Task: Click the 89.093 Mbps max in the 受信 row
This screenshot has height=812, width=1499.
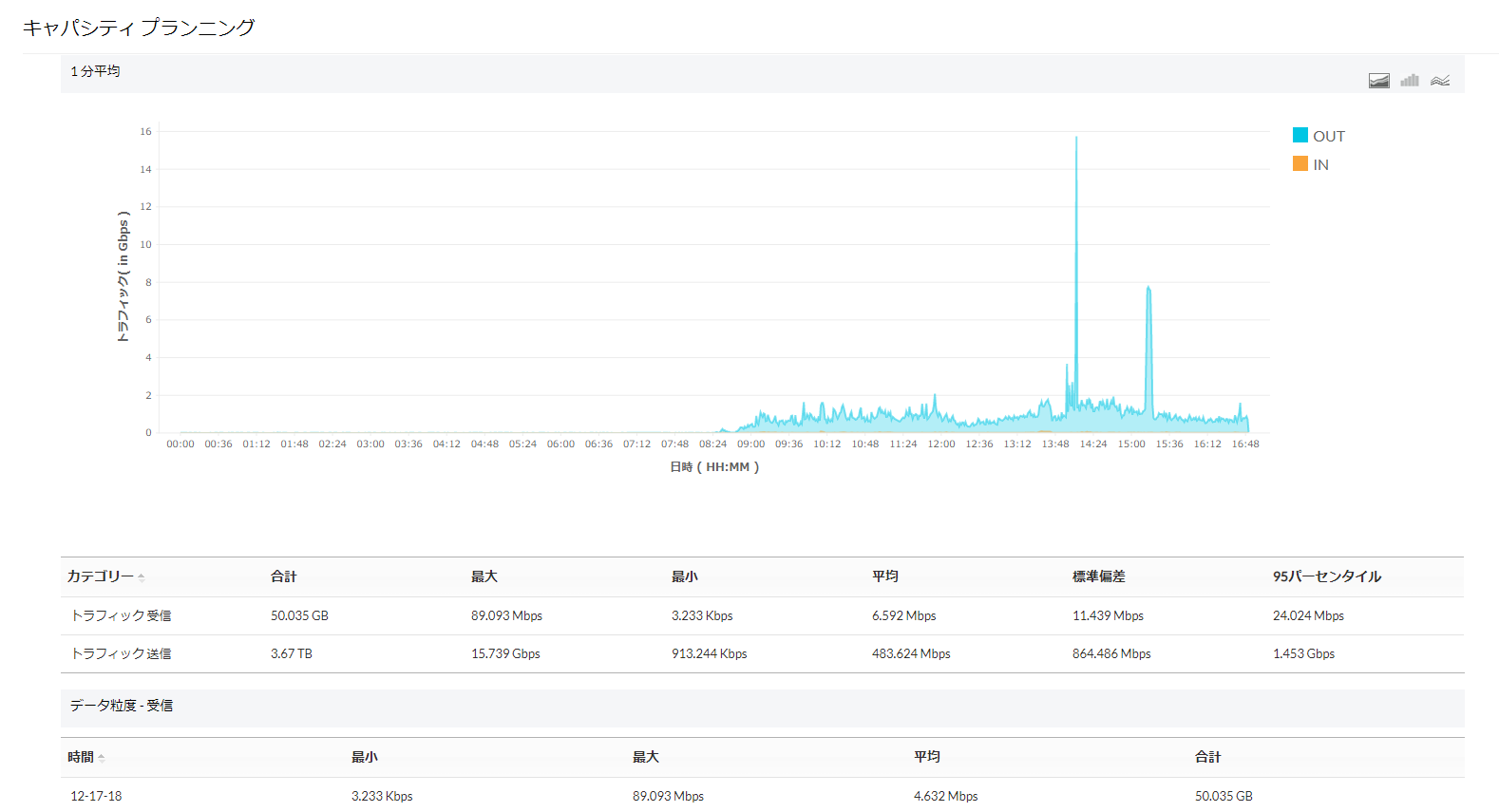Action: coord(506,615)
